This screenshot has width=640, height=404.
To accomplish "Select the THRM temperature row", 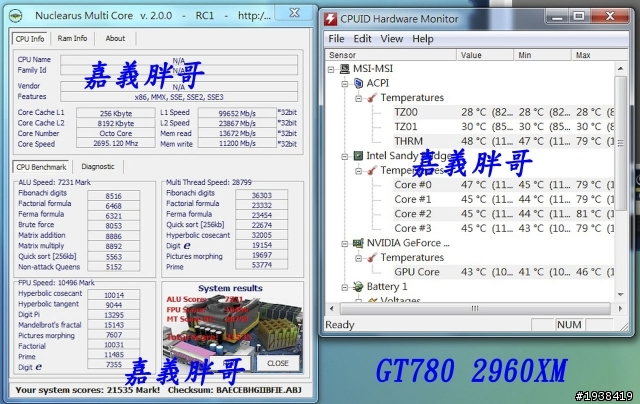I will point(503,141).
